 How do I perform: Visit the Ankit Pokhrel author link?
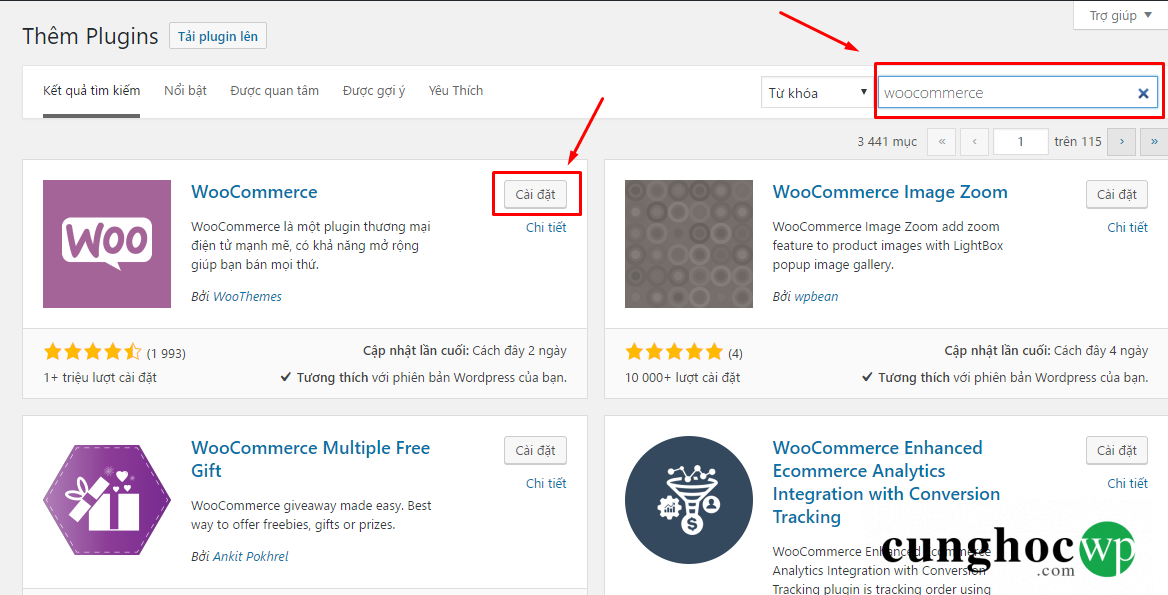[251, 556]
